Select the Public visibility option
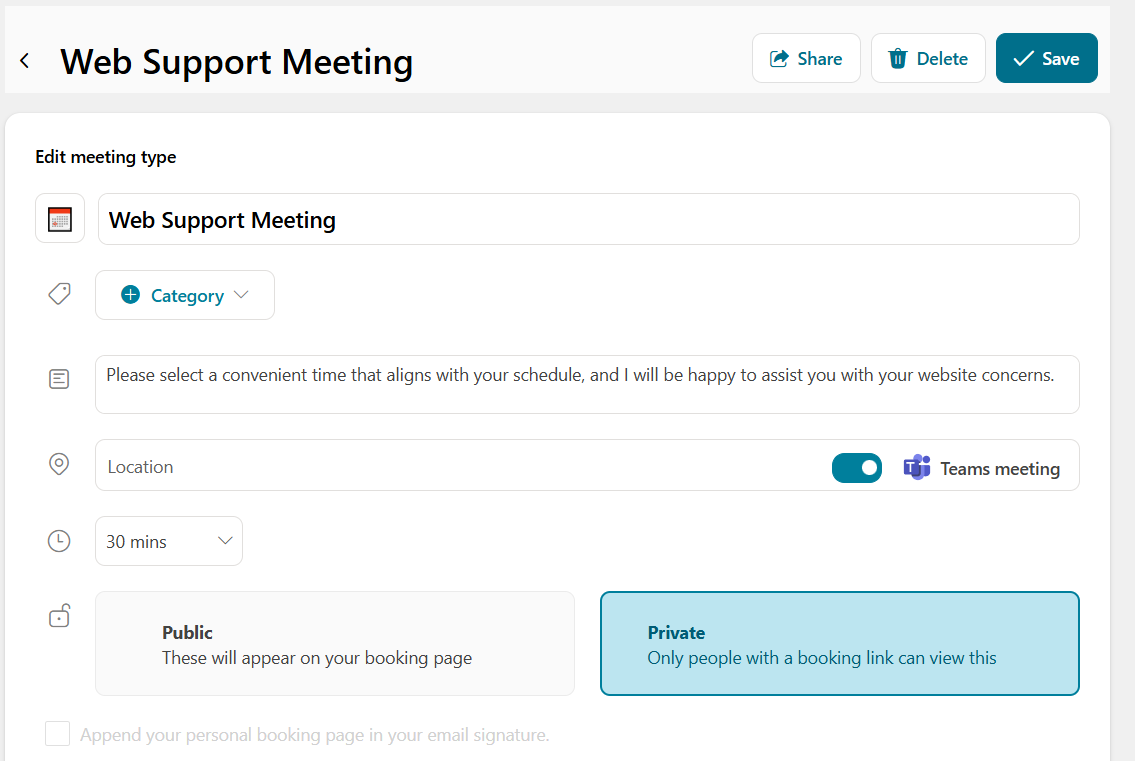1135x761 pixels. (335, 644)
